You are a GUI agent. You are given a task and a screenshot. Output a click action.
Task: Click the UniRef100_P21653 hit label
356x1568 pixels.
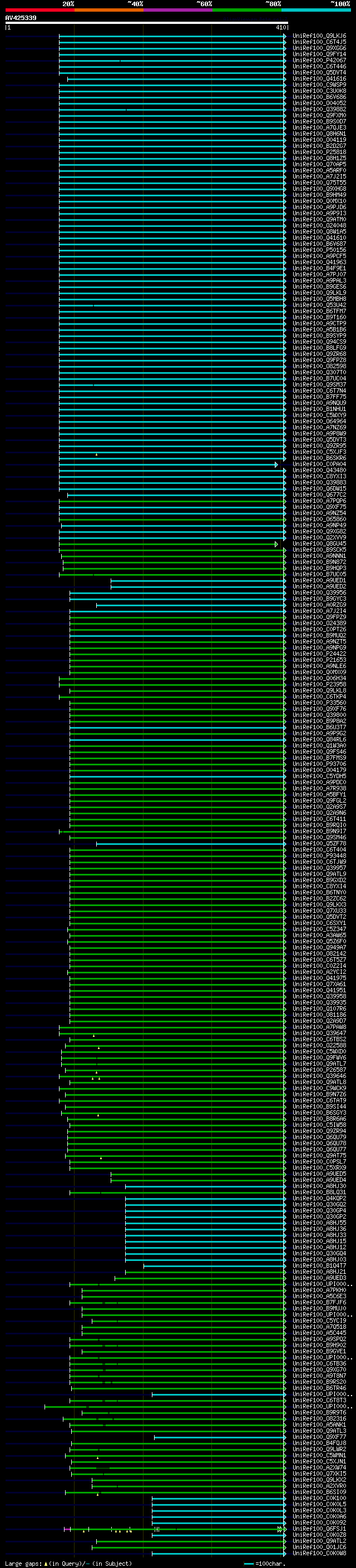(319, 660)
